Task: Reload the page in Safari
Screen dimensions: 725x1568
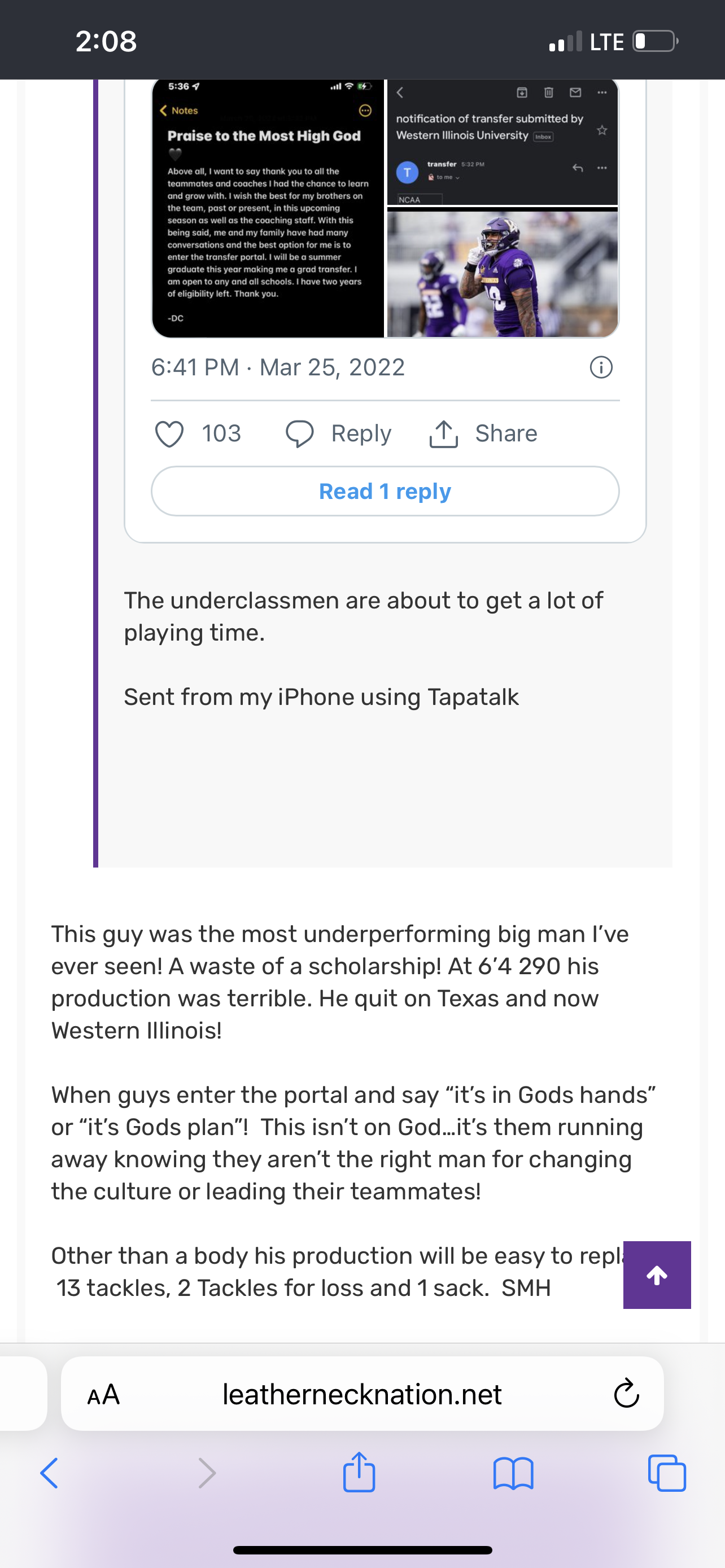Action: pyautogui.click(x=626, y=1394)
